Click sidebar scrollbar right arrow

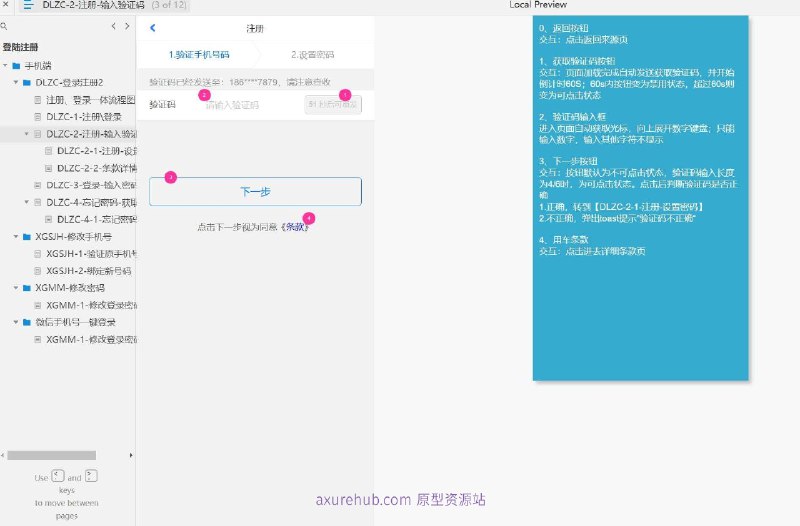coord(131,455)
